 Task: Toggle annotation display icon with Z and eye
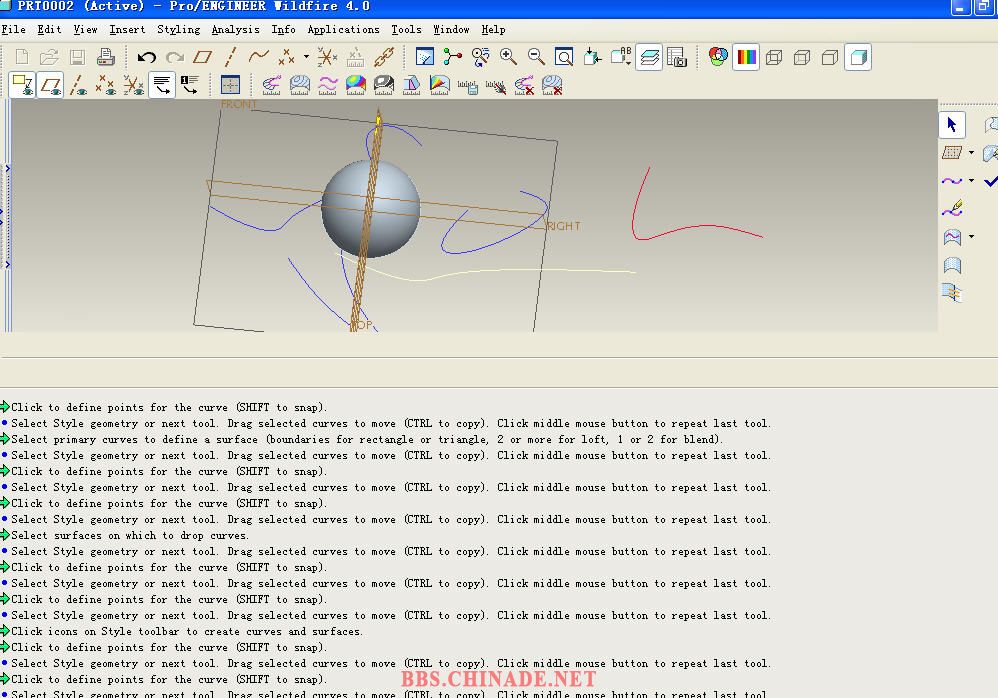click(x=23, y=85)
